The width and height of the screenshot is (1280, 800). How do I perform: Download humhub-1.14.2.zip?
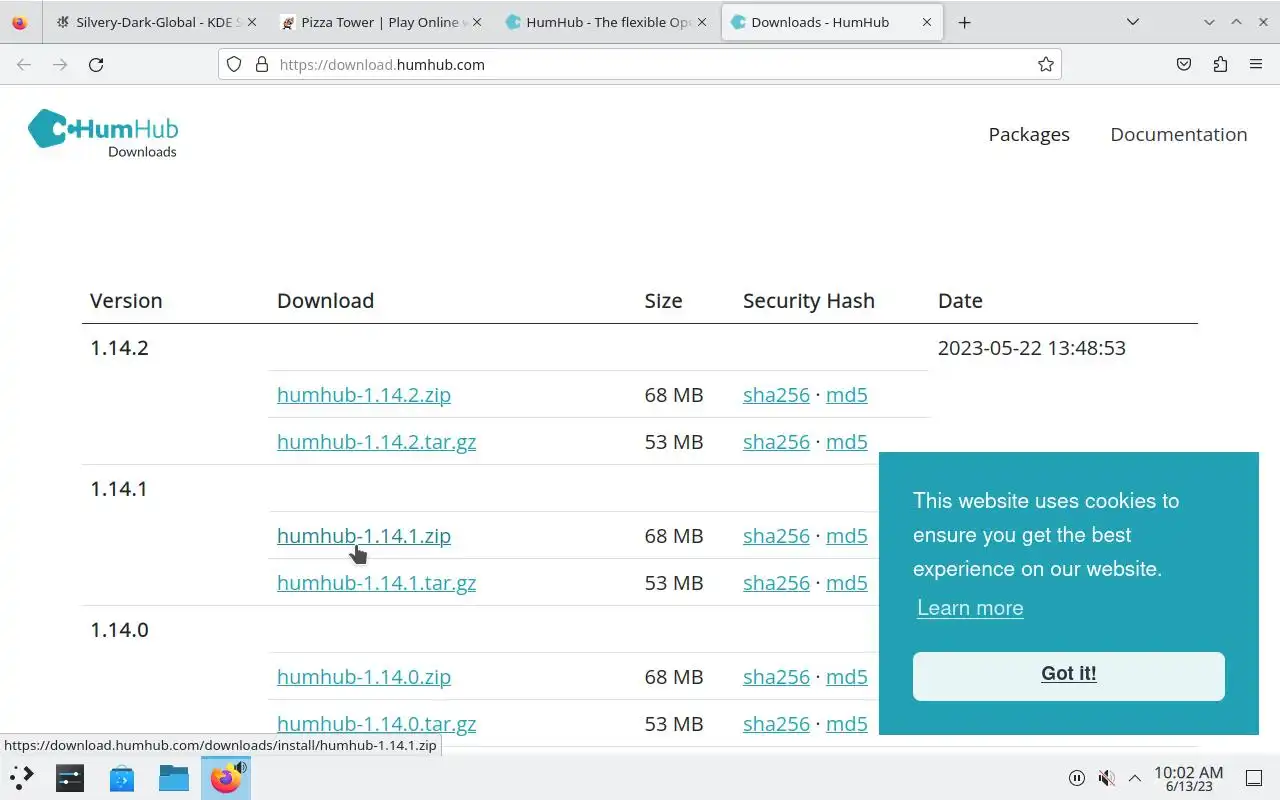(364, 395)
